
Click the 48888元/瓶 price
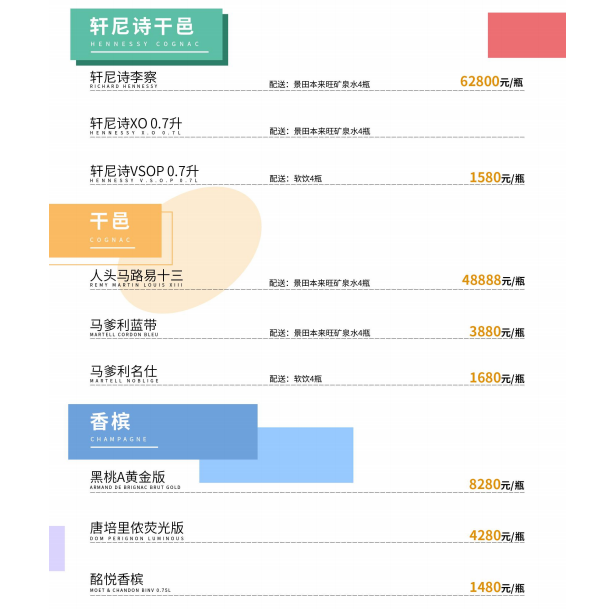click(493, 280)
